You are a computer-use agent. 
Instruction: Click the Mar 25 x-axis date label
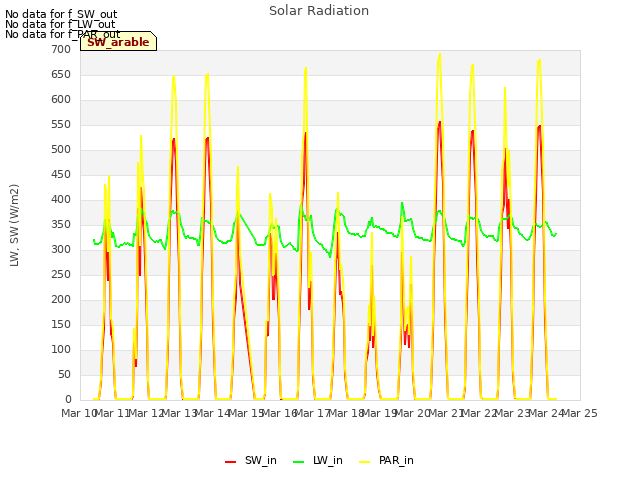coord(580,413)
